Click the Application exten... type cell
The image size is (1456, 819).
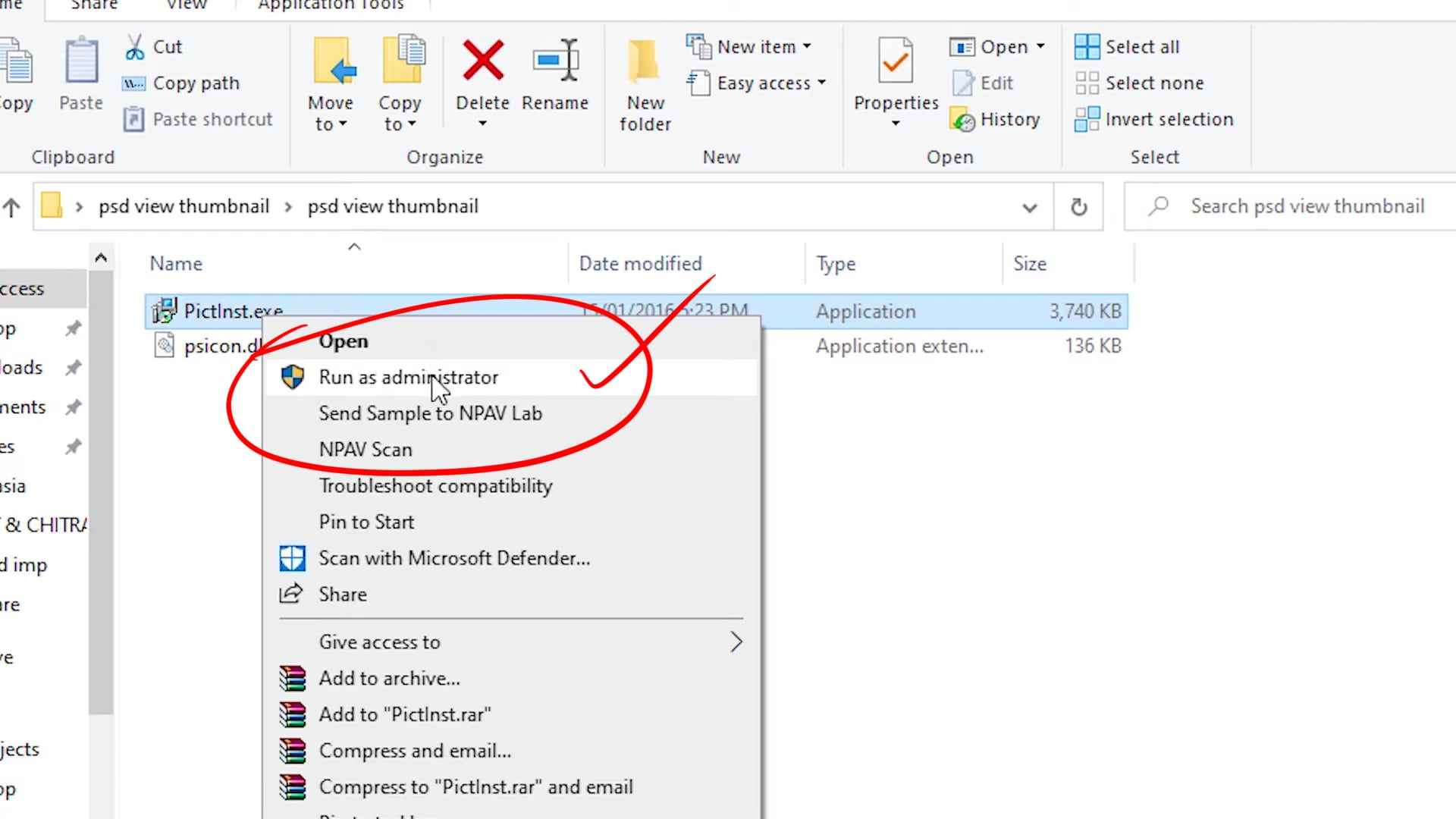[x=899, y=346]
